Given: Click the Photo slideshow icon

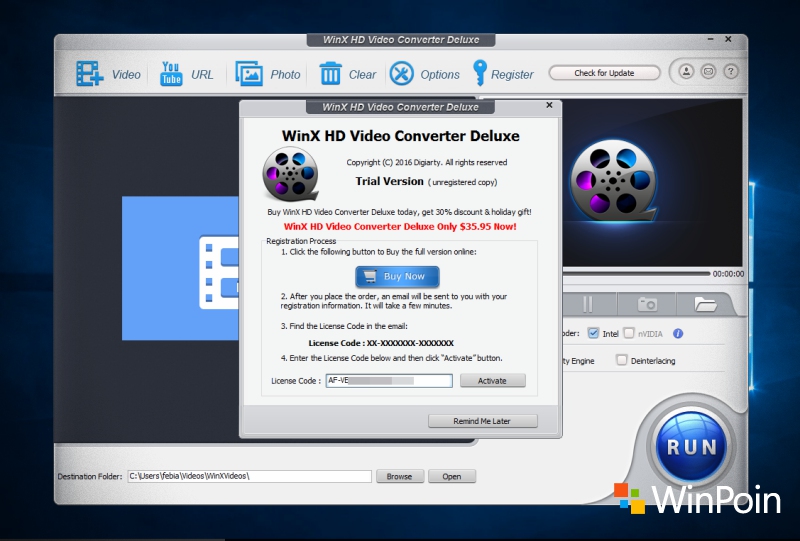Looking at the screenshot, I should (x=249, y=74).
